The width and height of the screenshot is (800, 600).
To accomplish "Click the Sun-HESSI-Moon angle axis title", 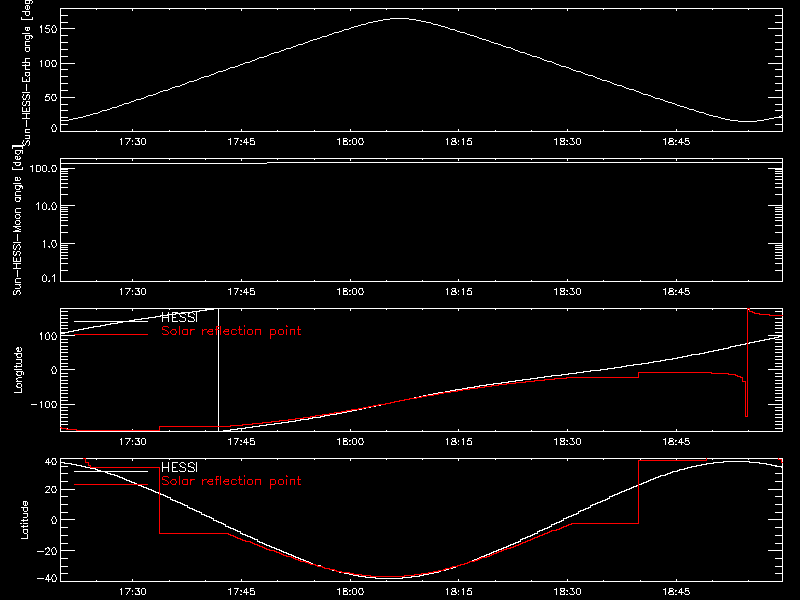I will (x=18, y=220).
